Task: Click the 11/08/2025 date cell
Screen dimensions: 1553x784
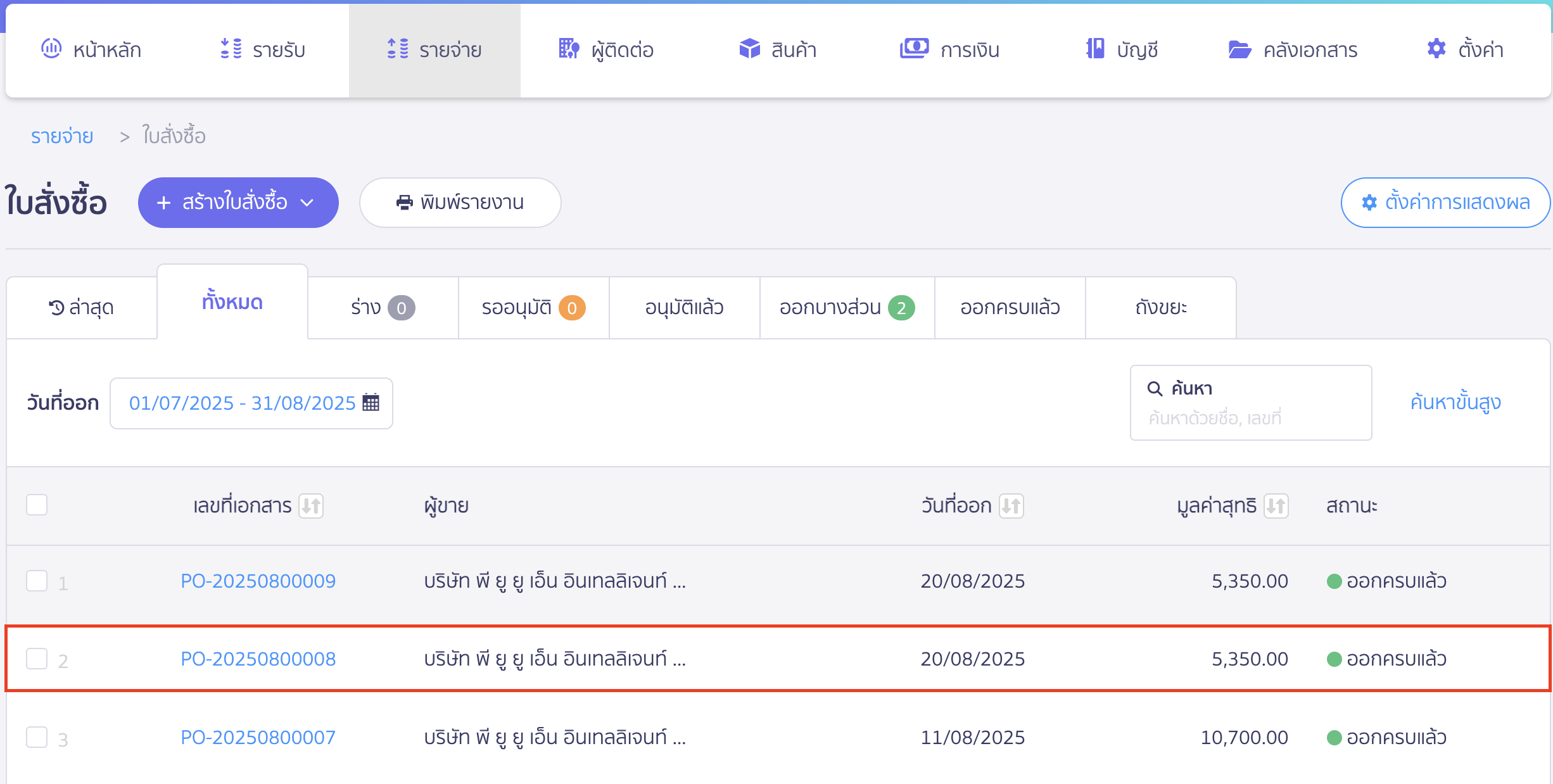Action: coord(973,737)
